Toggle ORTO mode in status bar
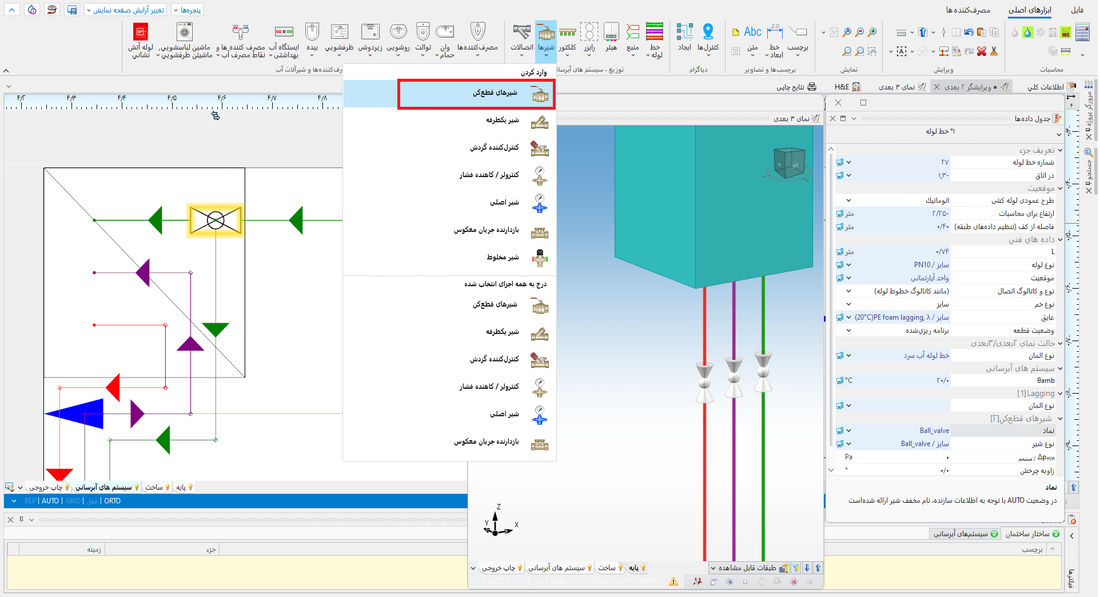The width and height of the screenshot is (1100, 597). point(112,501)
